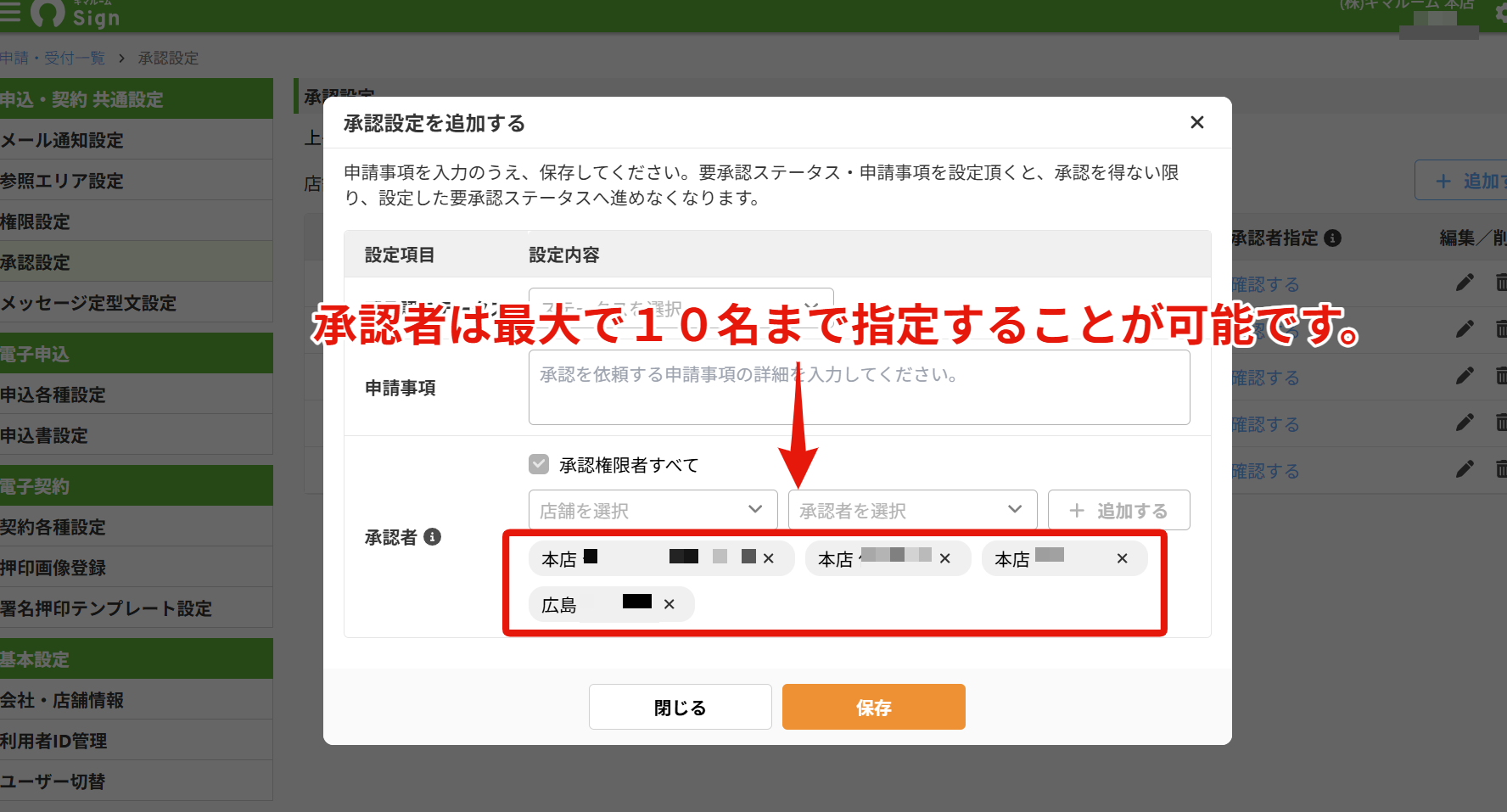Image resolution: width=1507 pixels, height=812 pixels.
Task: Edit the fourth approval row with pencil
Action: (x=1465, y=423)
